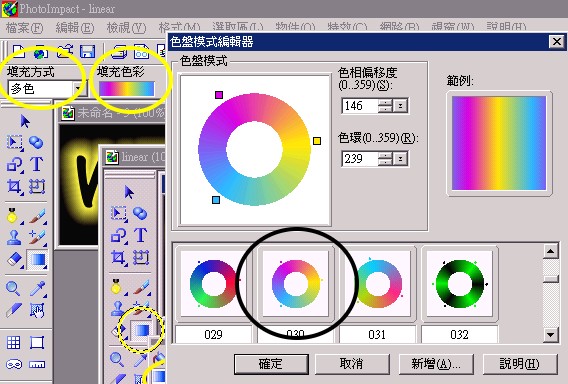This screenshot has height=384, width=568.
Task: Select the gradient fill tool in left toolbox
Action: coord(37,259)
